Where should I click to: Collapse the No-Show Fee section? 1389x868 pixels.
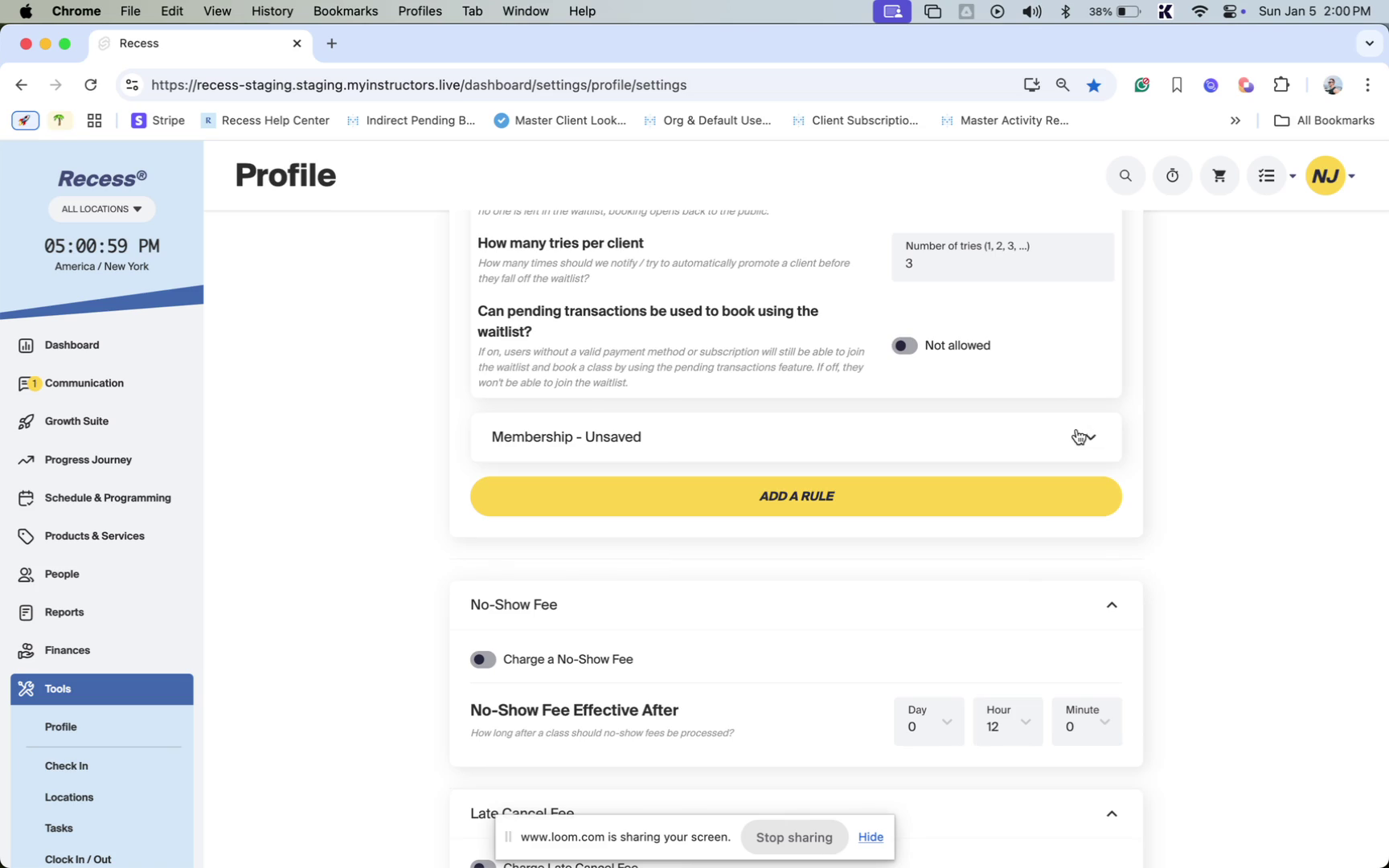1112,605
